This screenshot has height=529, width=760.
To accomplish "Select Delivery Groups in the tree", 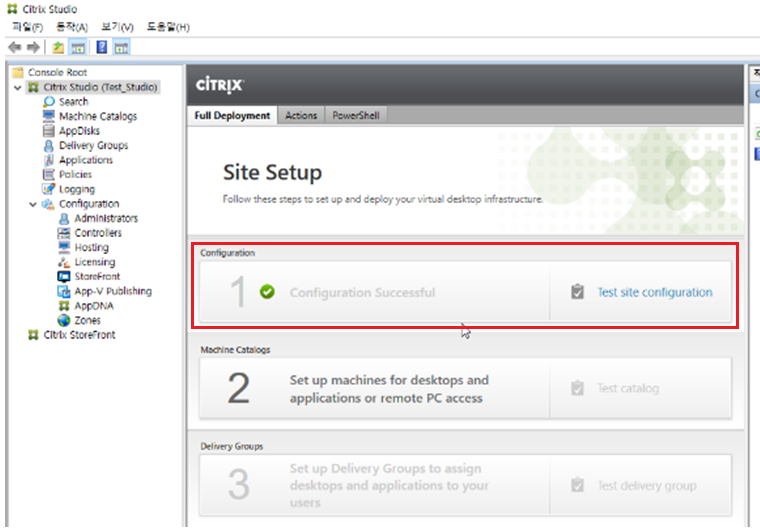I will pos(94,145).
